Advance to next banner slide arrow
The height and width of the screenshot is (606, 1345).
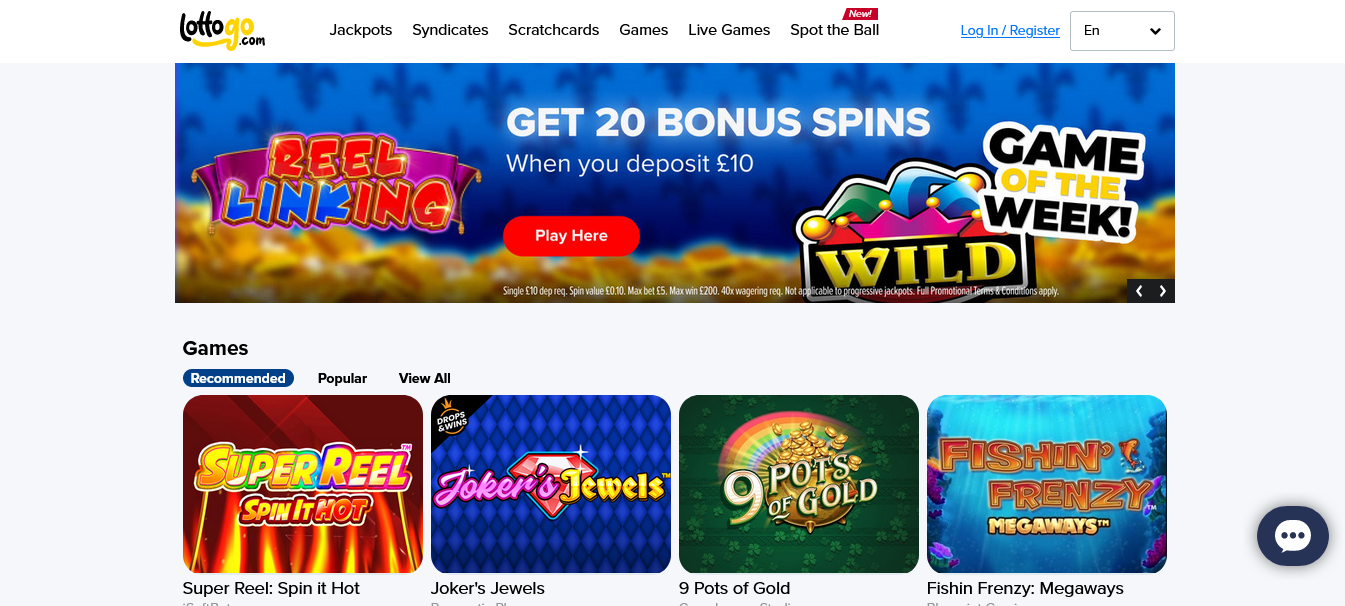pyautogui.click(x=1163, y=291)
